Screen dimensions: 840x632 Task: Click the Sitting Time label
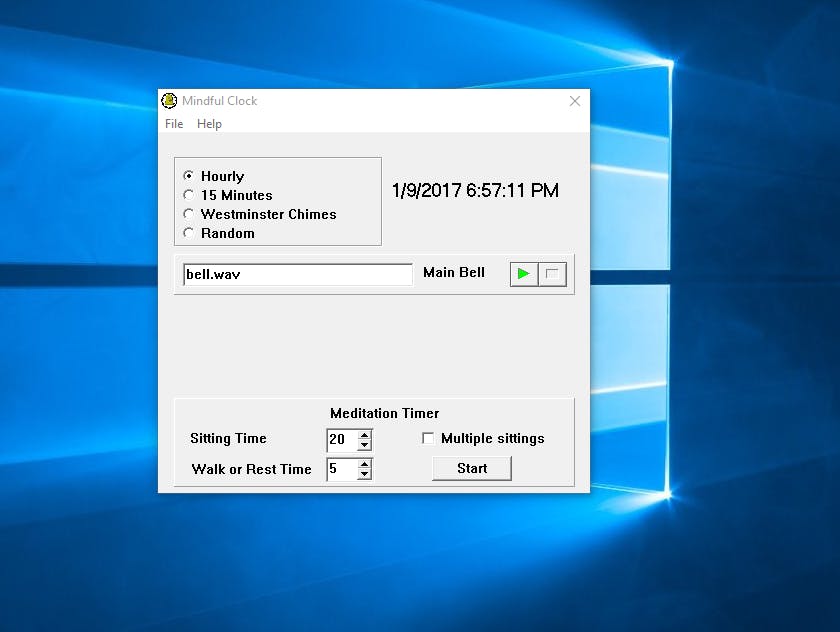(x=228, y=439)
